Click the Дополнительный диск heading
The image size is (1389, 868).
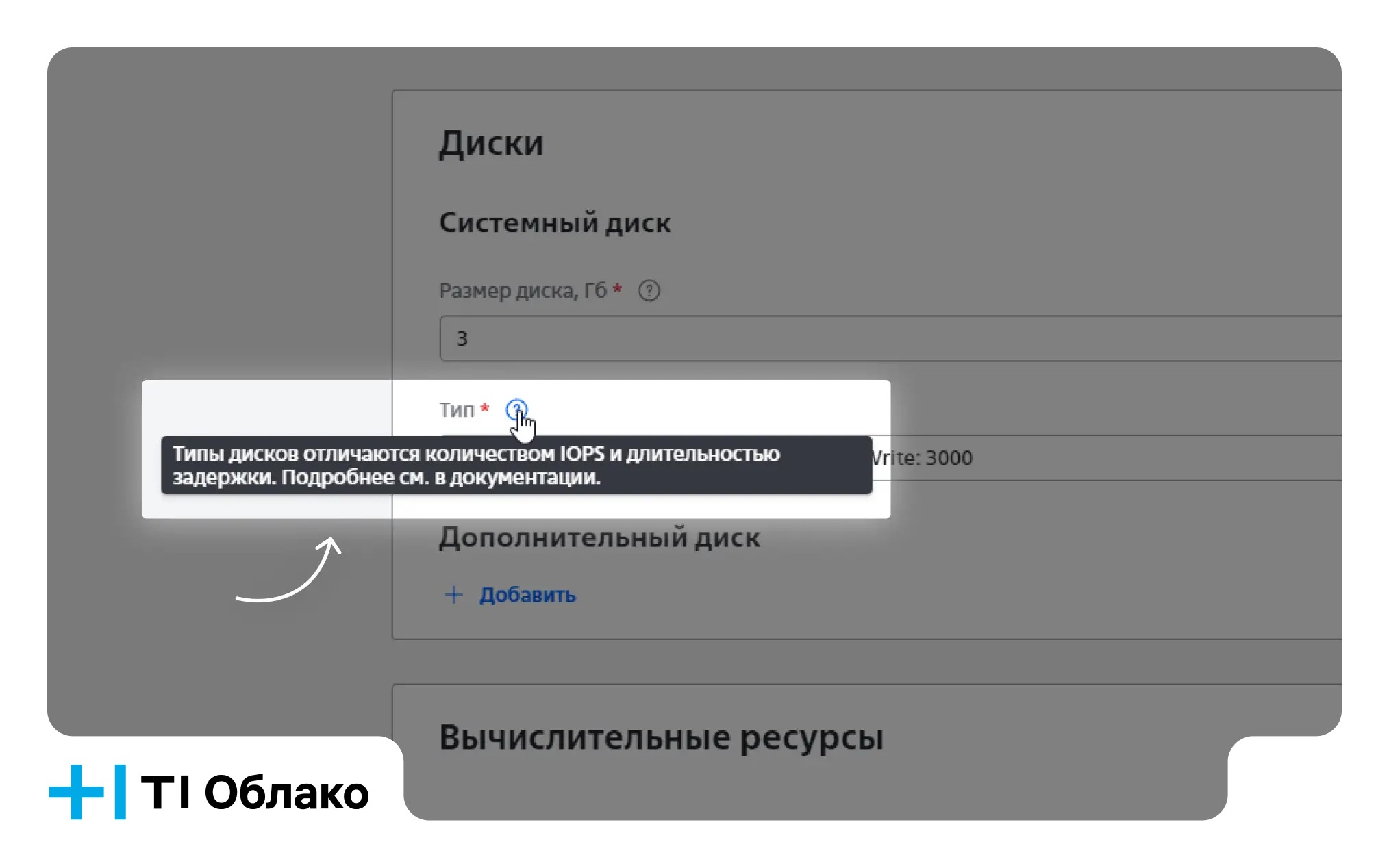tap(599, 538)
